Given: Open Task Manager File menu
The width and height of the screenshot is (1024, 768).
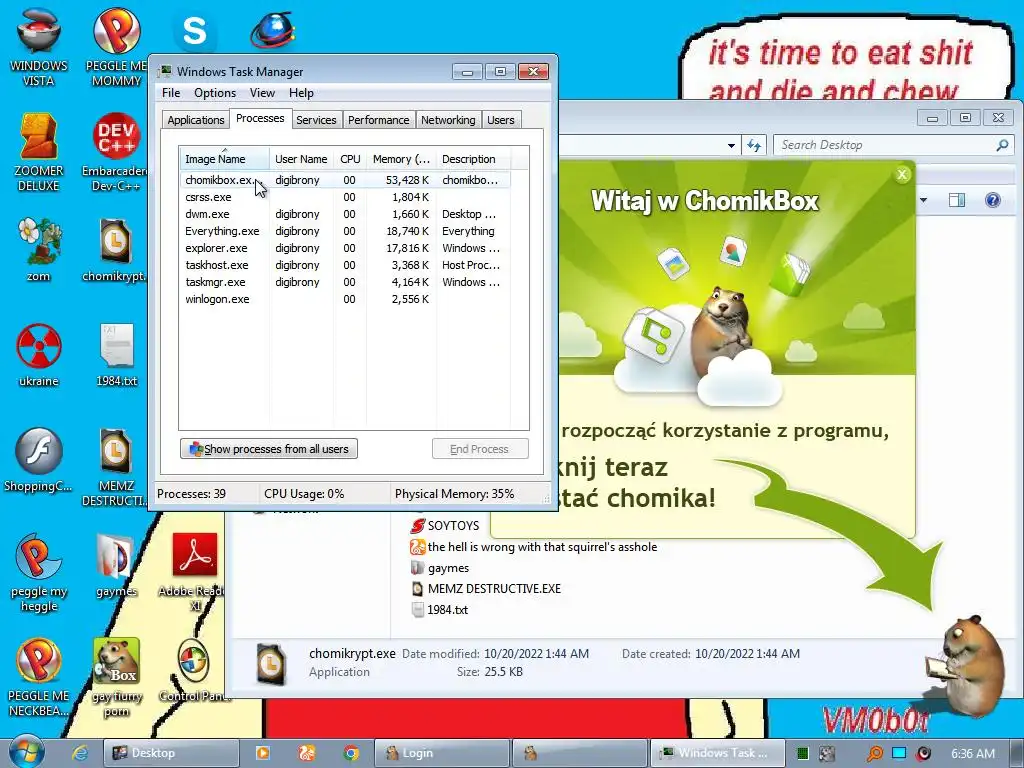Looking at the screenshot, I should [x=171, y=93].
